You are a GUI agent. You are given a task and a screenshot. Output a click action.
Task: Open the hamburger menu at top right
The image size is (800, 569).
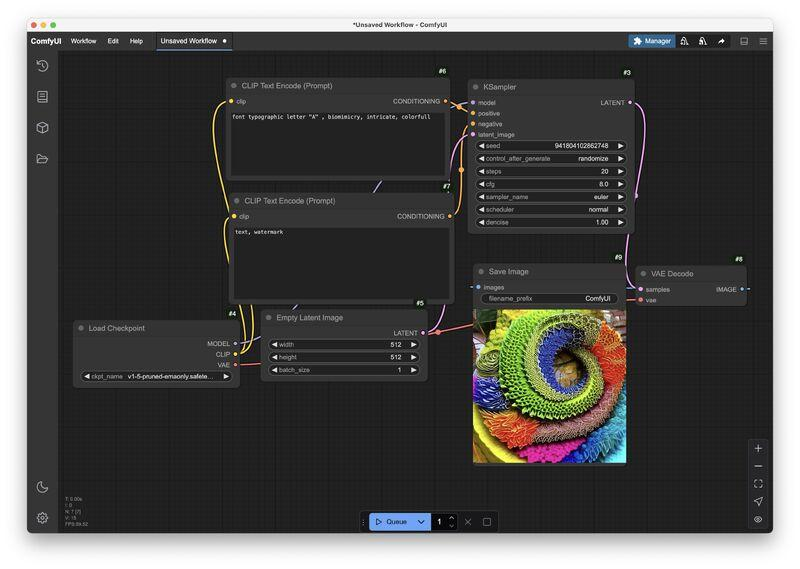(x=763, y=41)
